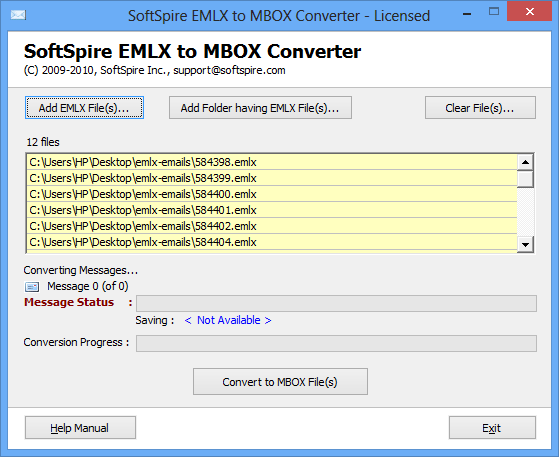
Task: Minimize the converter window
Action: click(x=467, y=14)
